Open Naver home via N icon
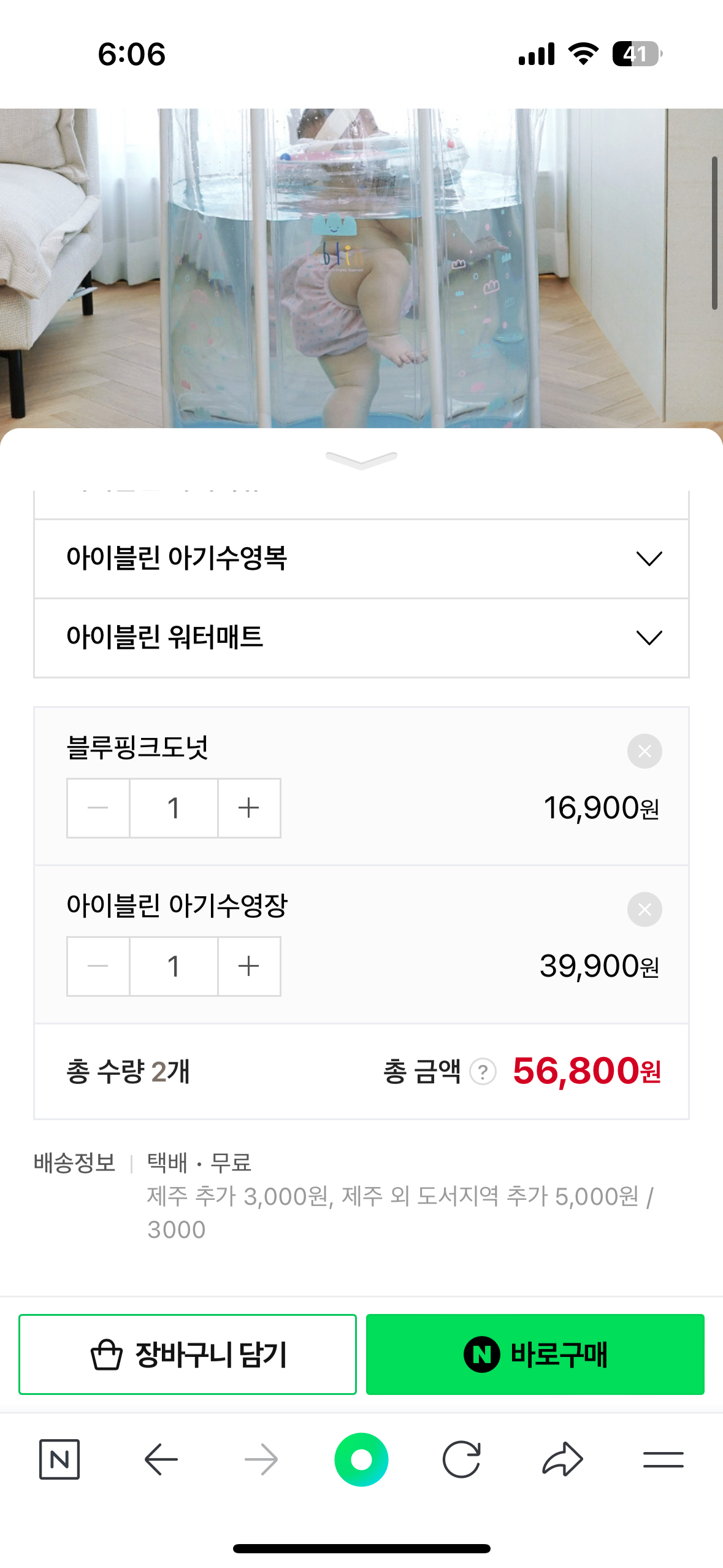 coord(59,1459)
